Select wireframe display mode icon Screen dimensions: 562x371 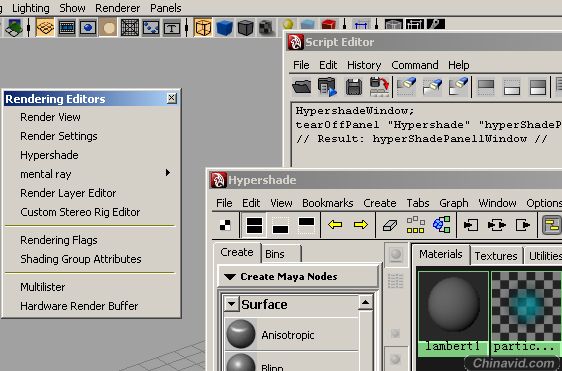(203, 27)
